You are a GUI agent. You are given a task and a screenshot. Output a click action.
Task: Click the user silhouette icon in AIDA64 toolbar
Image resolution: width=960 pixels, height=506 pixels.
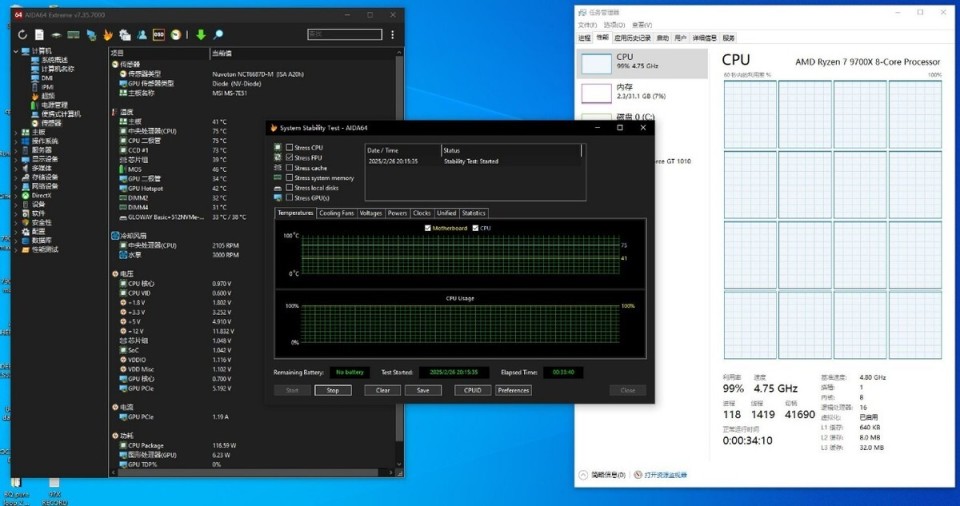pos(142,35)
